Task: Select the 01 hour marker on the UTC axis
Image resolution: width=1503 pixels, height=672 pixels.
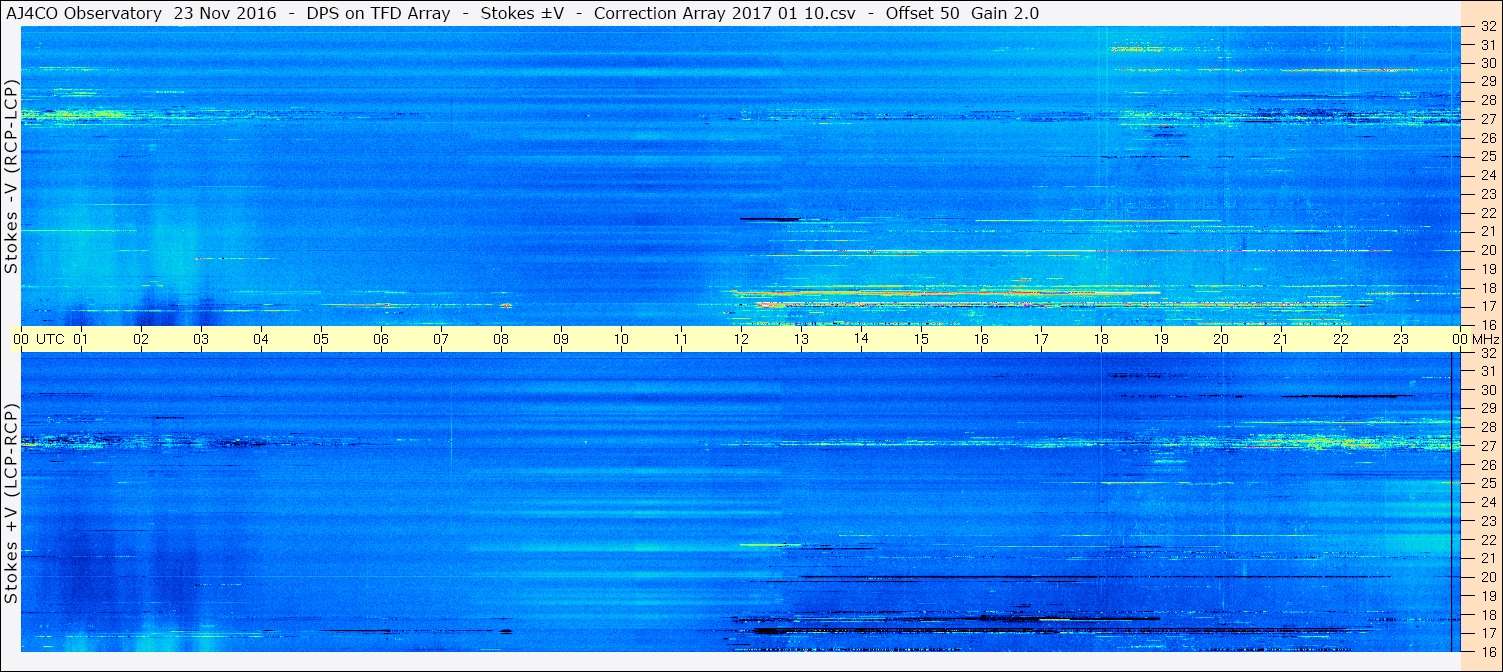Action: coord(81,339)
